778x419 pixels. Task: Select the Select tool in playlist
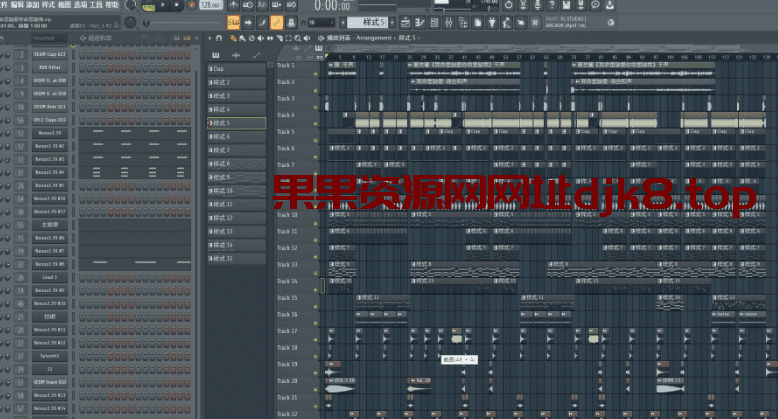pyautogui.click(x=288, y=38)
